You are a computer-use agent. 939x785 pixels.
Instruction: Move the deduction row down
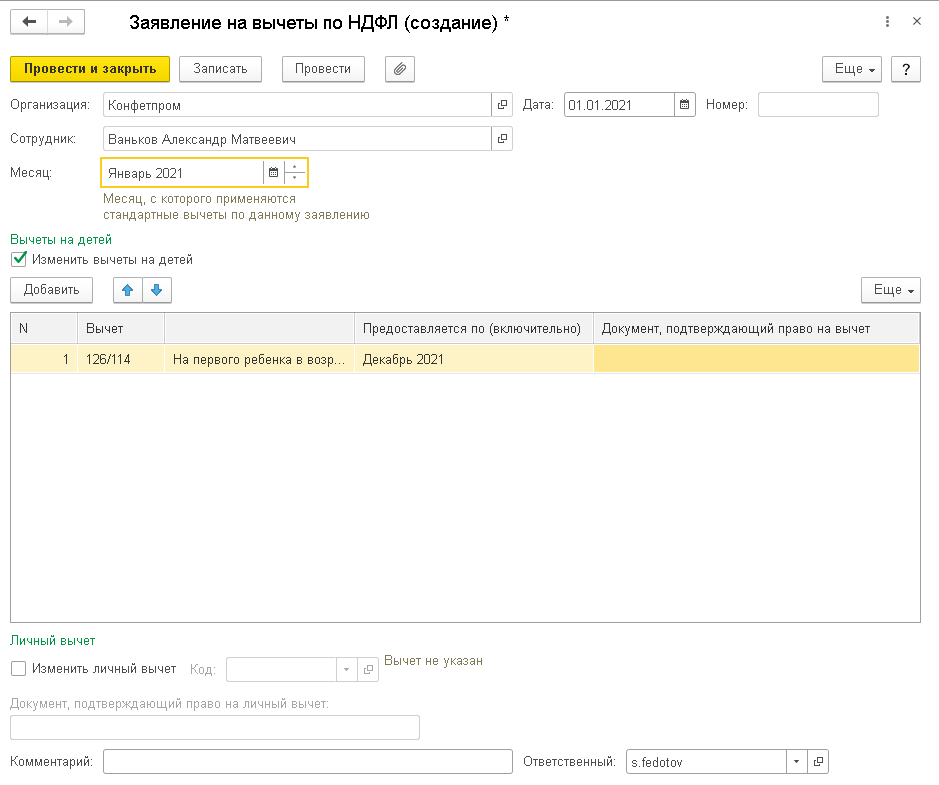pos(157,290)
